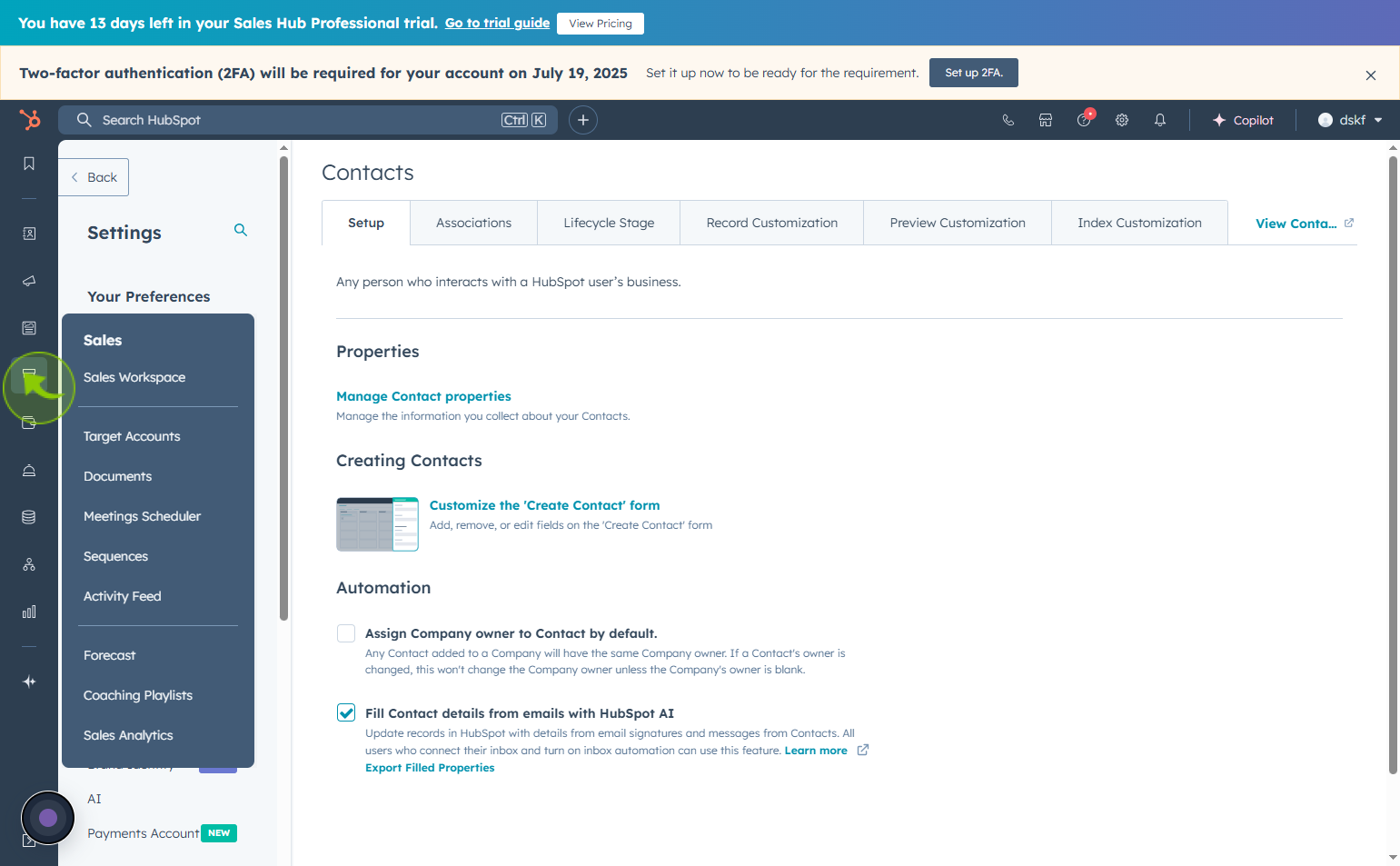Viewport: 1400px width, 866px height.
Task: Switch to the Associations tab
Action: pos(473,223)
